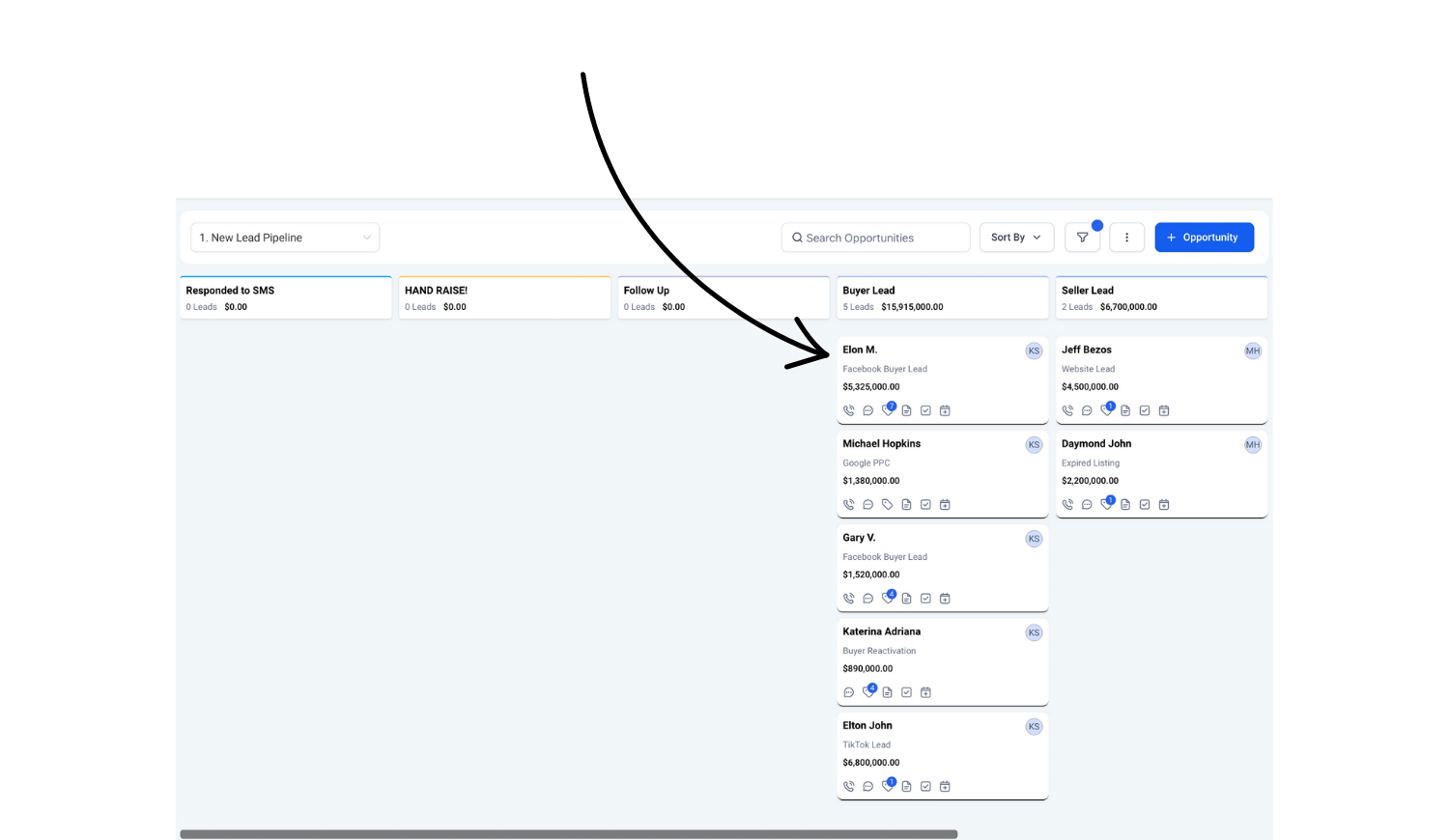
Task: Click the tags icon on Michael Hopkins card
Action: pos(887,504)
